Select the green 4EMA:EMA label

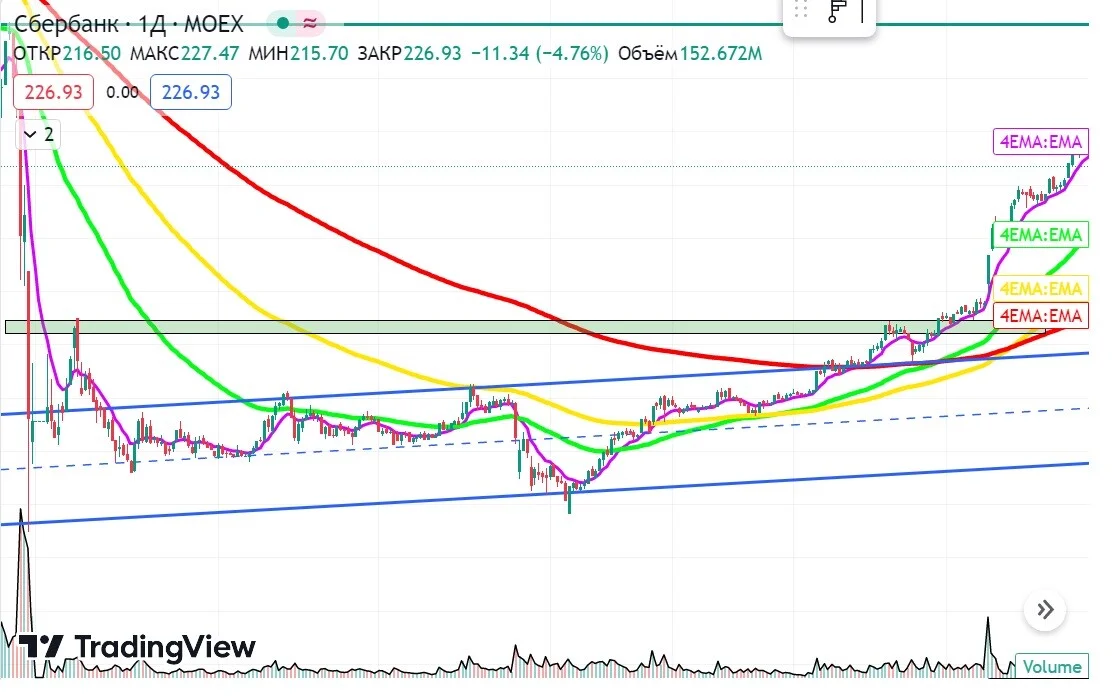point(1040,235)
